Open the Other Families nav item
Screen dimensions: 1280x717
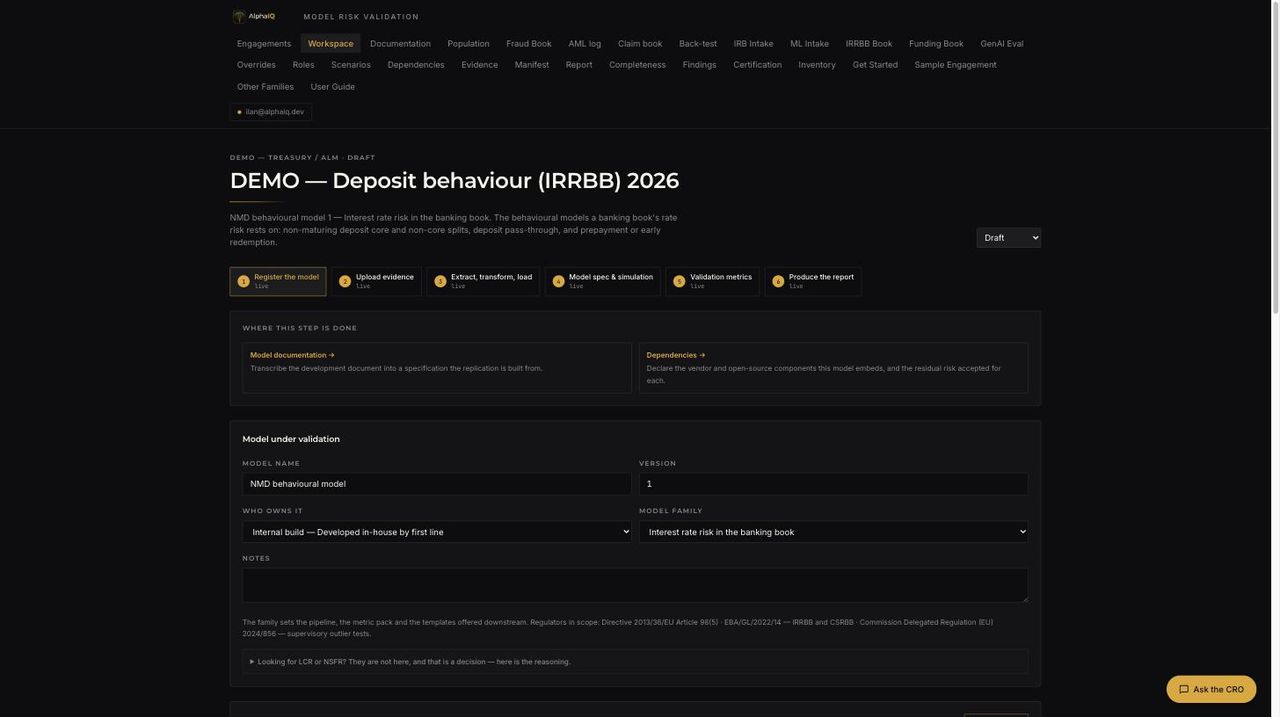click(265, 87)
